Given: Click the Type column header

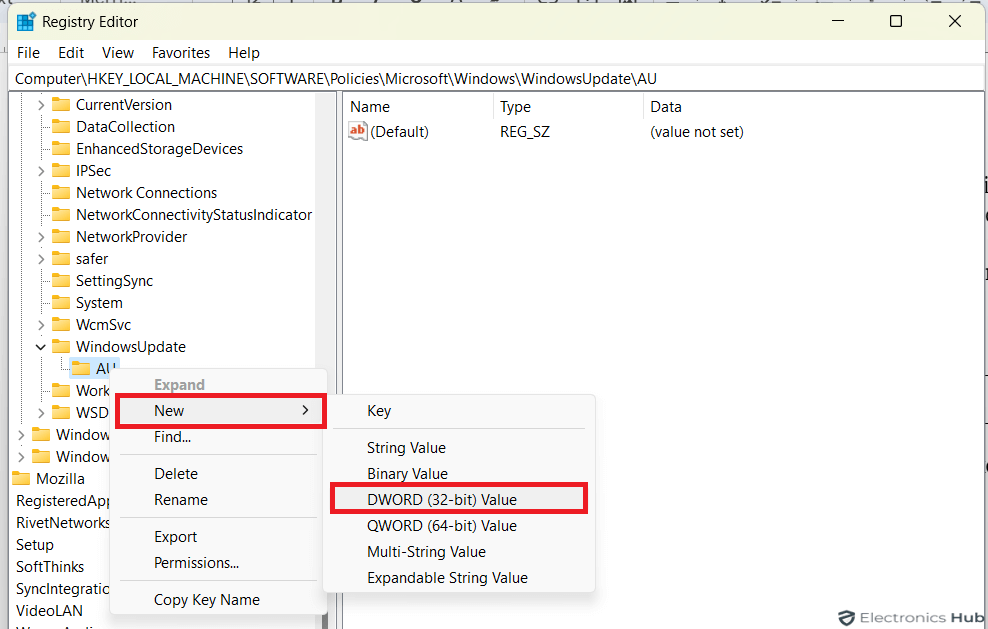Looking at the screenshot, I should pyautogui.click(x=515, y=107).
